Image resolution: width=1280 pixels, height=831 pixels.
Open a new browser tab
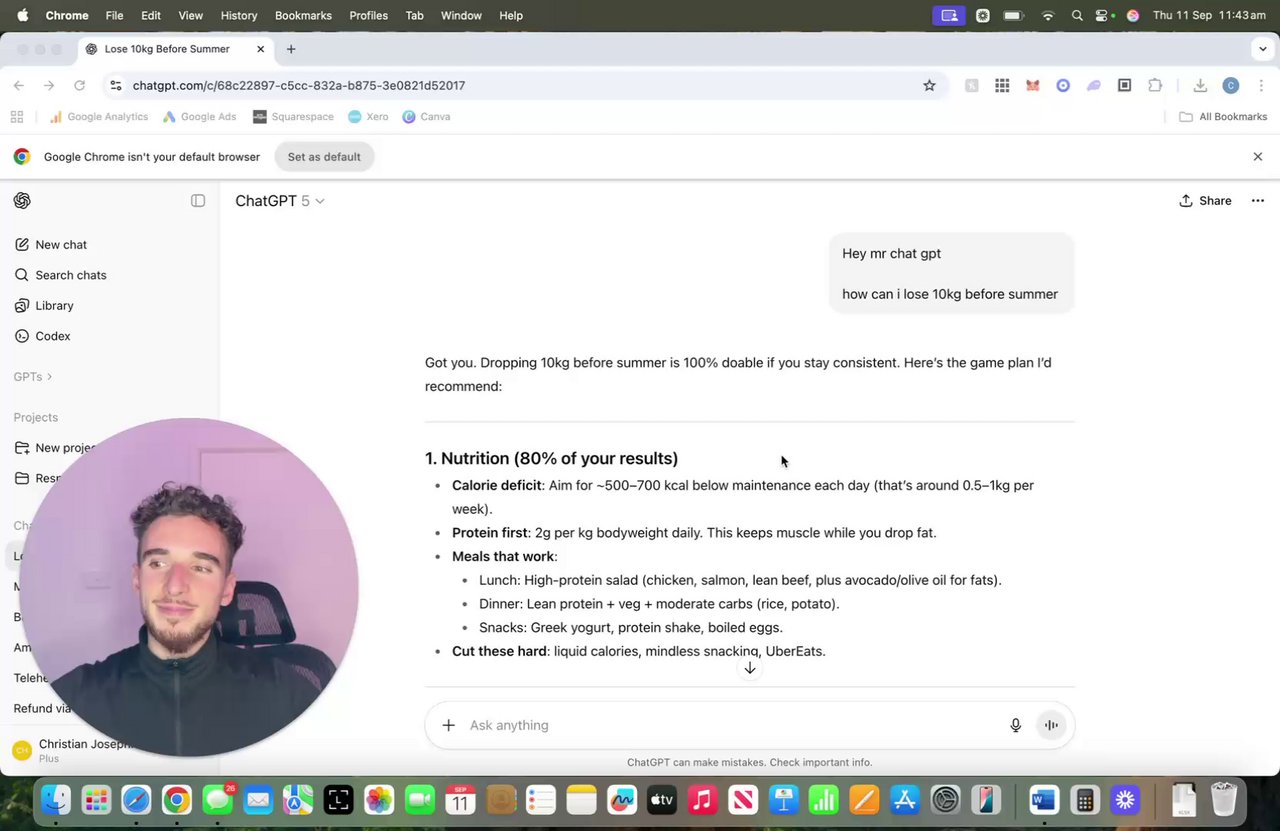pyautogui.click(x=291, y=49)
